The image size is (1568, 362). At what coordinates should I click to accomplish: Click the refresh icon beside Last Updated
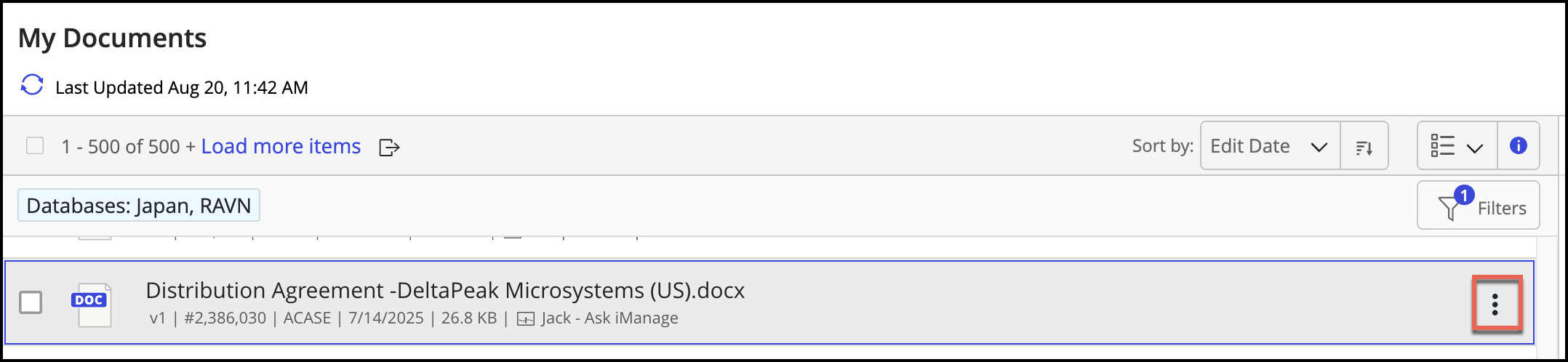32,85
